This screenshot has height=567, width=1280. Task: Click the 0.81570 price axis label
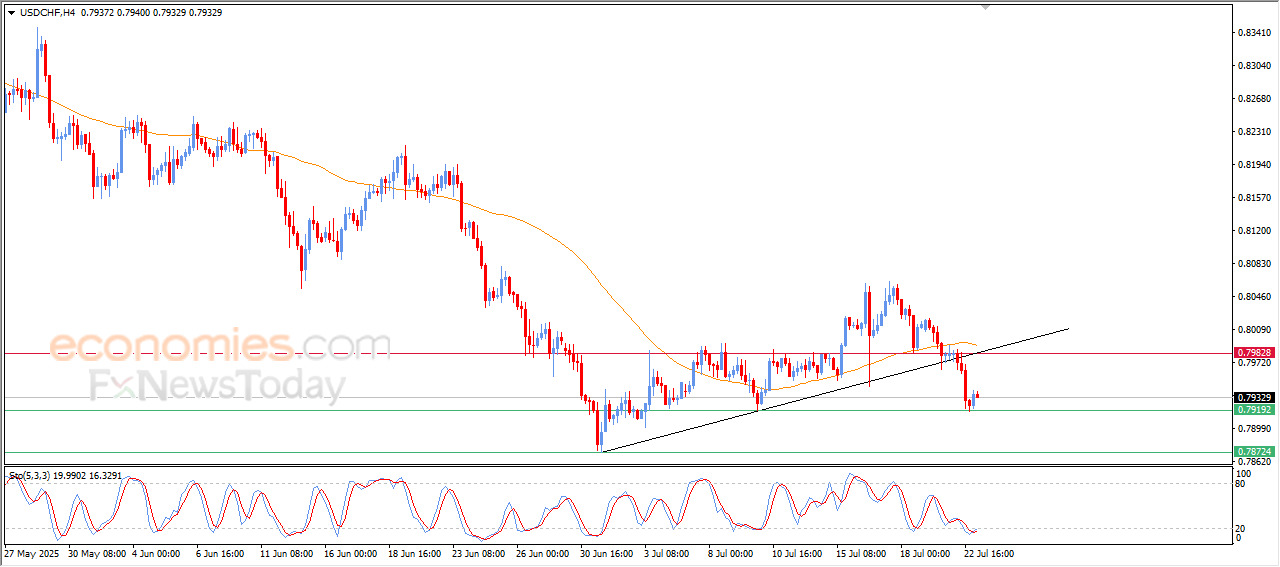point(1254,198)
